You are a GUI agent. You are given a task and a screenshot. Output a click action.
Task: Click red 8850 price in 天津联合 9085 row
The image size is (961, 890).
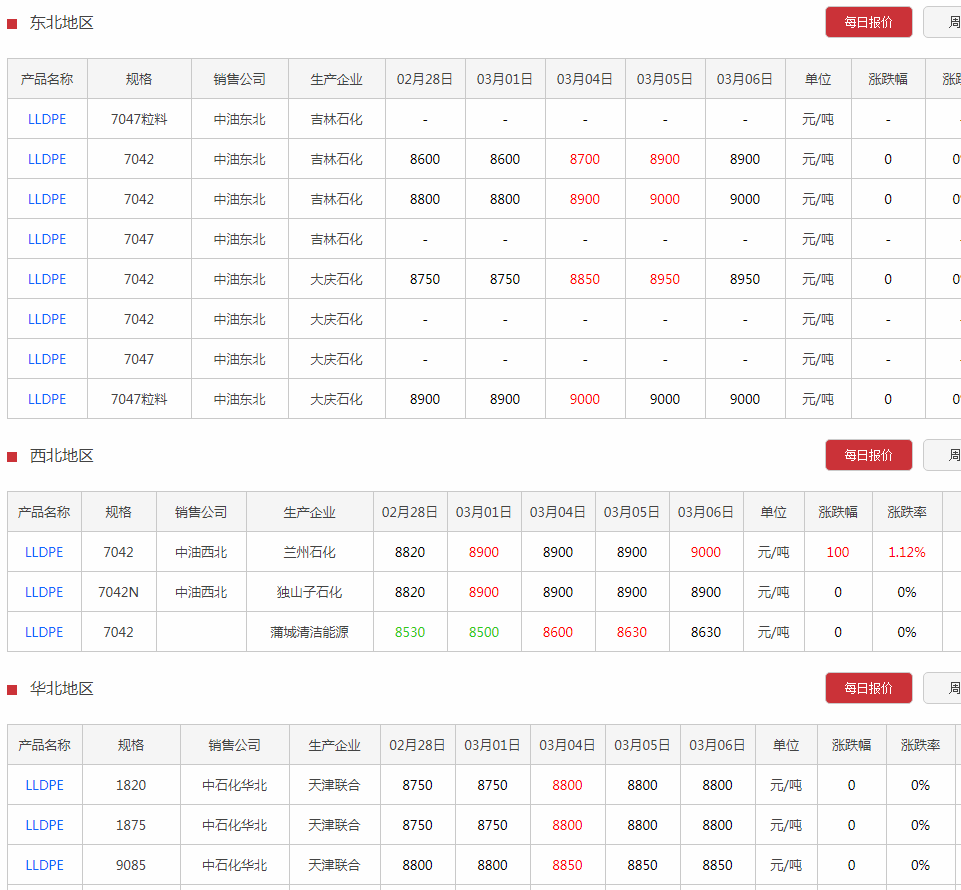(x=568, y=865)
